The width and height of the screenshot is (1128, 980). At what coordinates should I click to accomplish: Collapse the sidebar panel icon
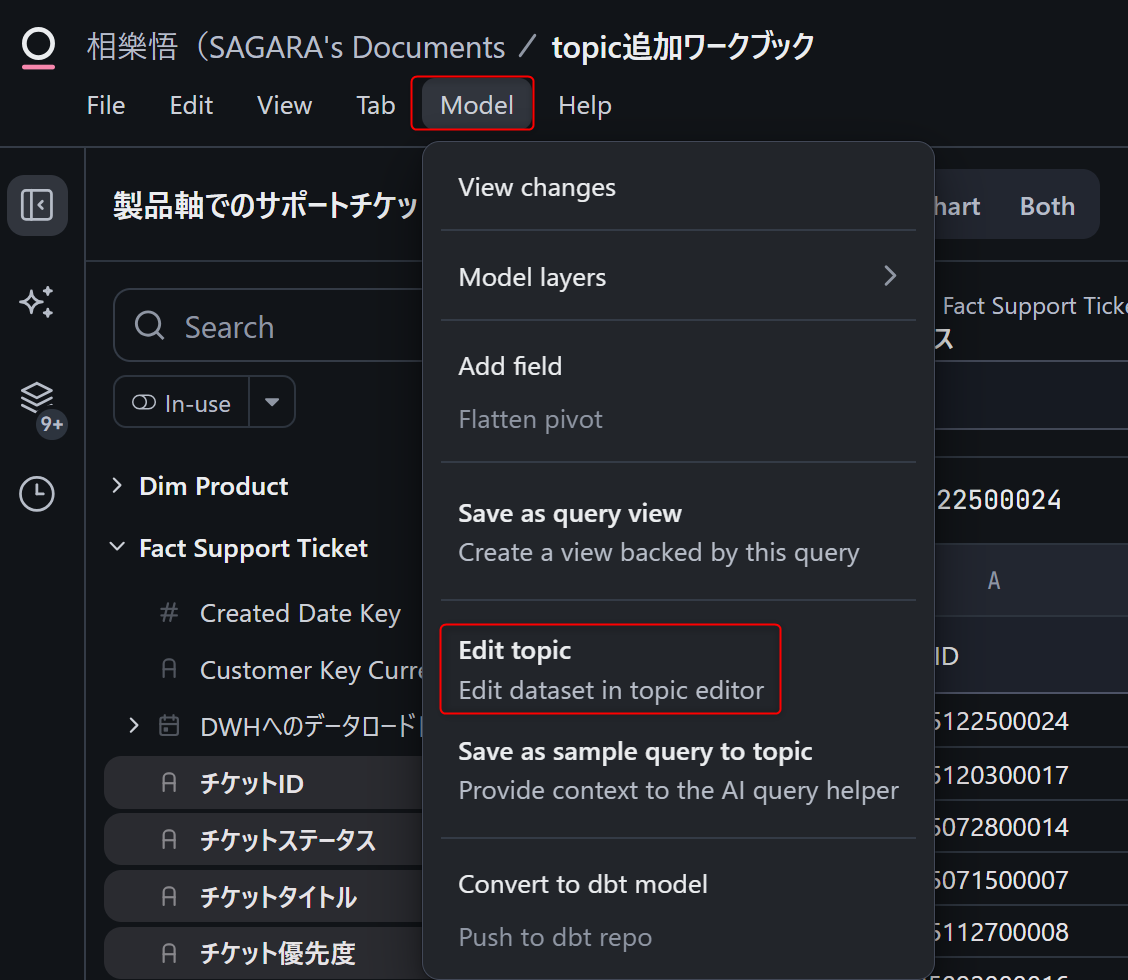point(37,206)
